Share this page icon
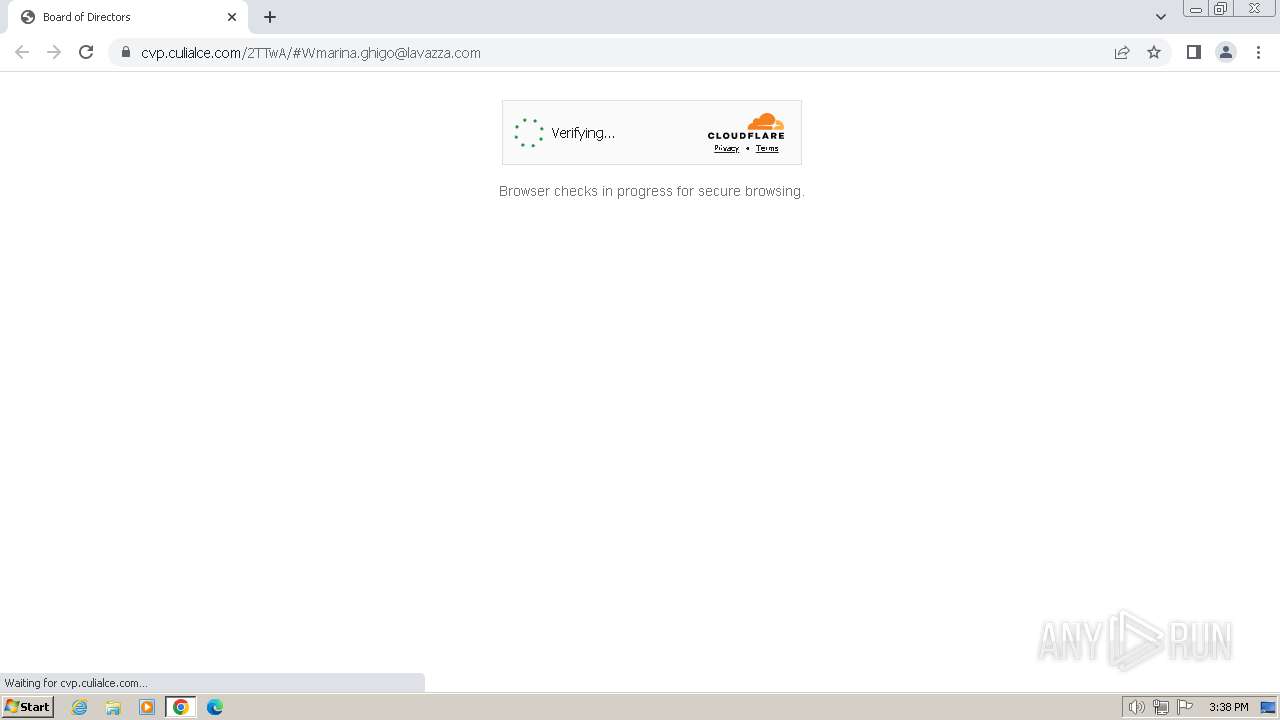This screenshot has width=1280, height=720. tap(1122, 52)
